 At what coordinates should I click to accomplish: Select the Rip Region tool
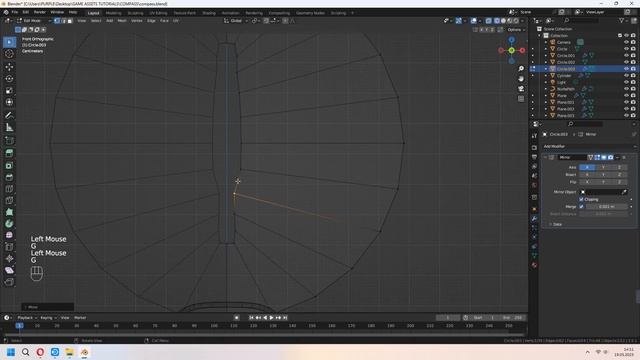tap(9, 282)
